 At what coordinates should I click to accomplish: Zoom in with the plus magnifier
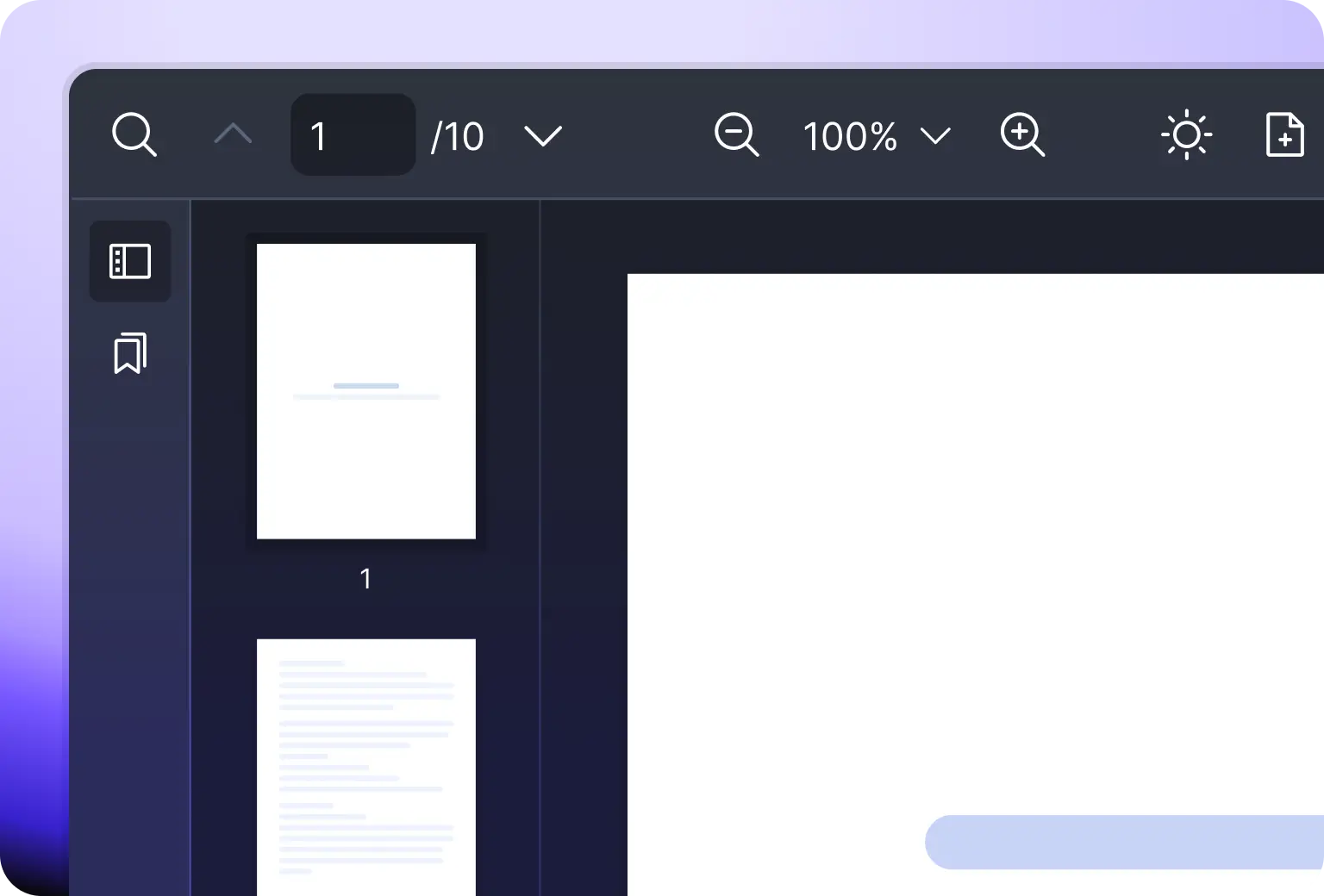1022,134
